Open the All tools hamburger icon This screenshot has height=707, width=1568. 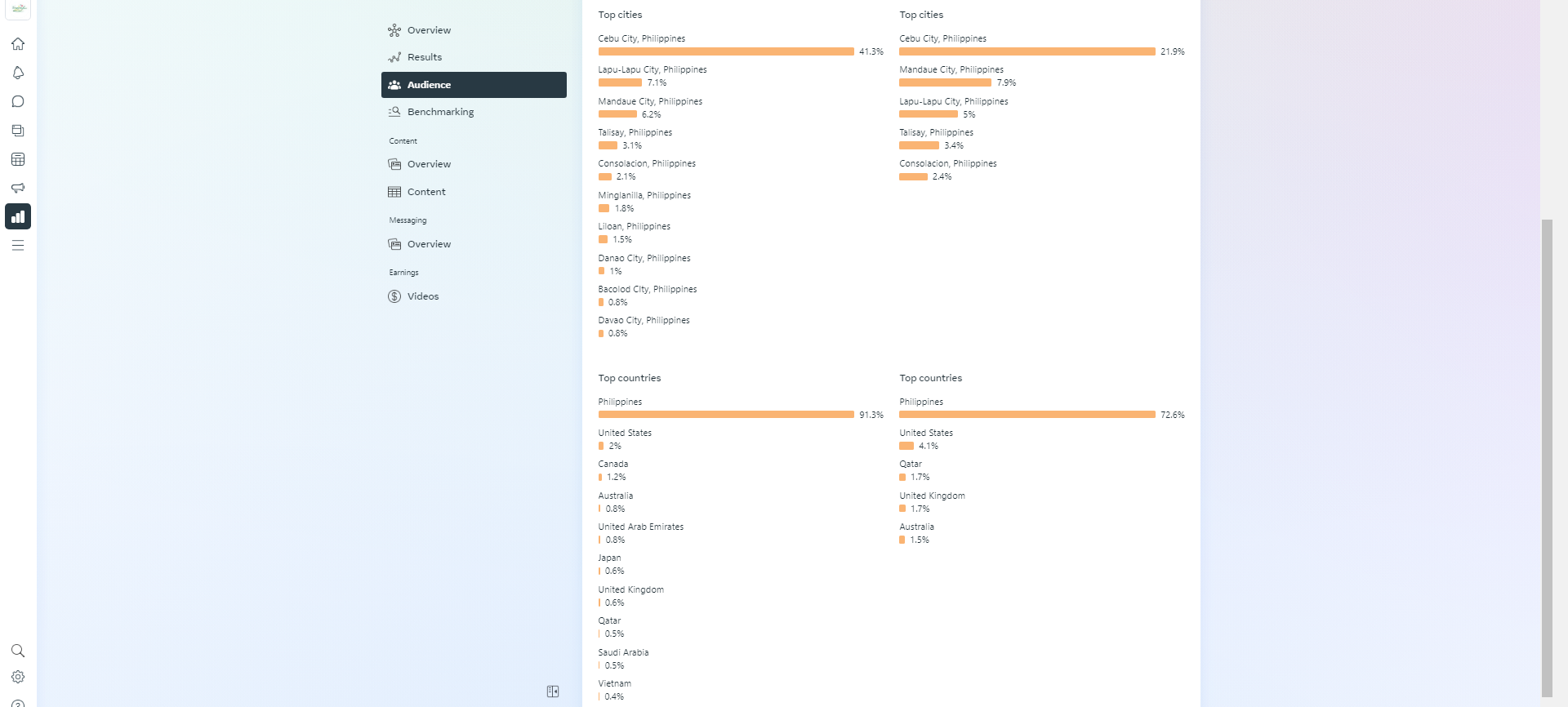pos(18,246)
